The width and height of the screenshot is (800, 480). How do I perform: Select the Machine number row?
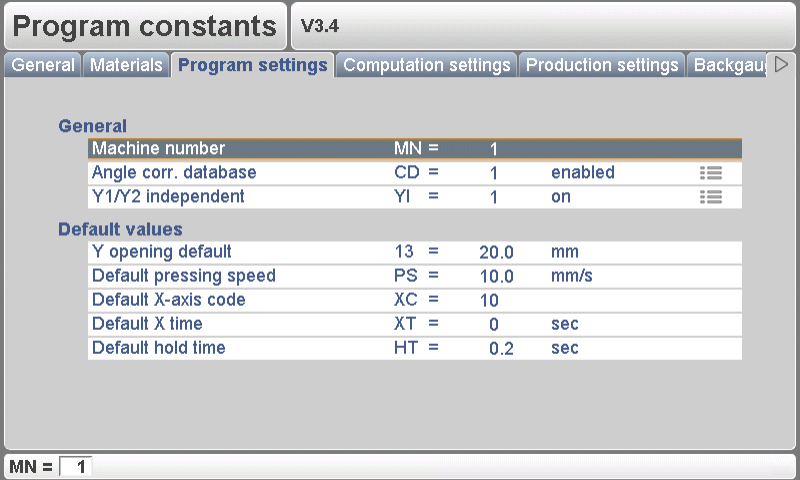click(414, 149)
